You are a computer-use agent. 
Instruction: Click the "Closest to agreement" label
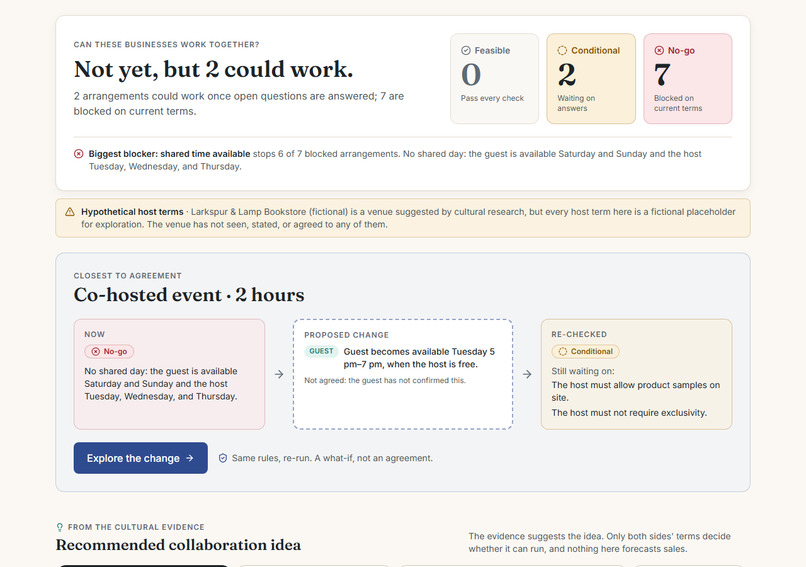127,276
